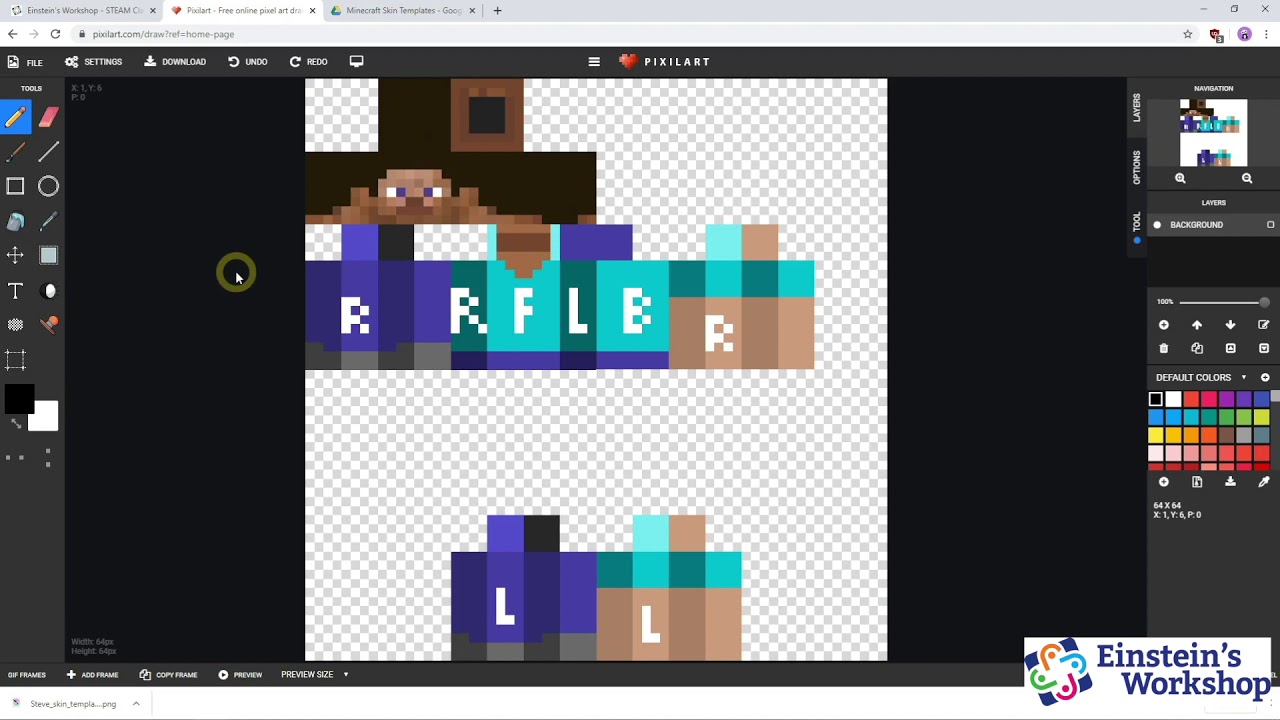Select the Lighten/Darken tool
Screen dimensions: 1280x720
pos(48,291)
